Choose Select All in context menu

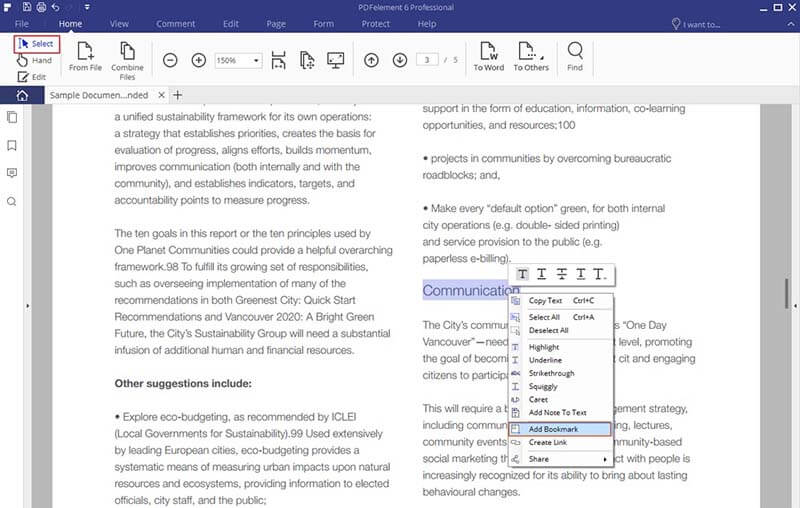[x=561, y=317]
